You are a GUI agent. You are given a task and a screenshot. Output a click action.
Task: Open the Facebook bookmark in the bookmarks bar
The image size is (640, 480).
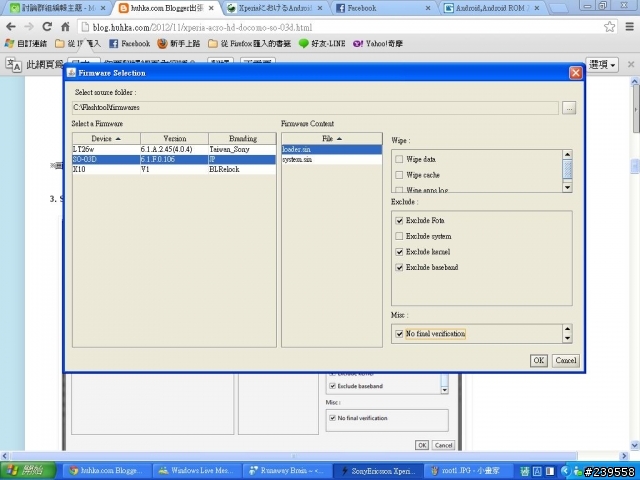pos(130,44)
